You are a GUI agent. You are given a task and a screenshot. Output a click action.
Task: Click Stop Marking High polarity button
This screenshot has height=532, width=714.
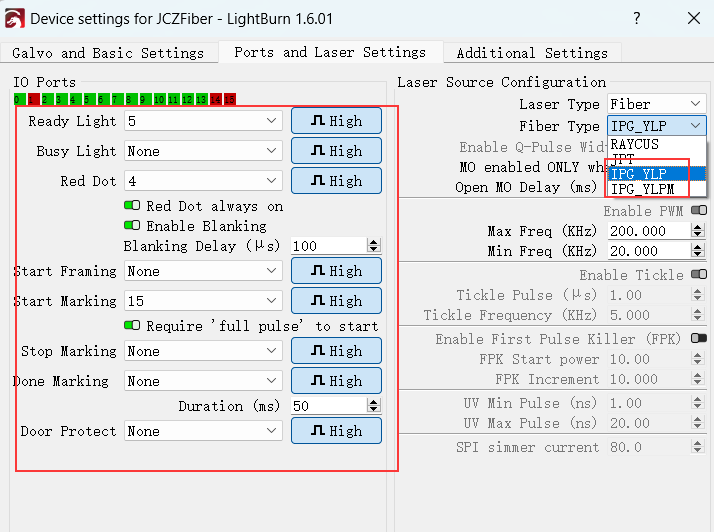[x=337, y=351]
